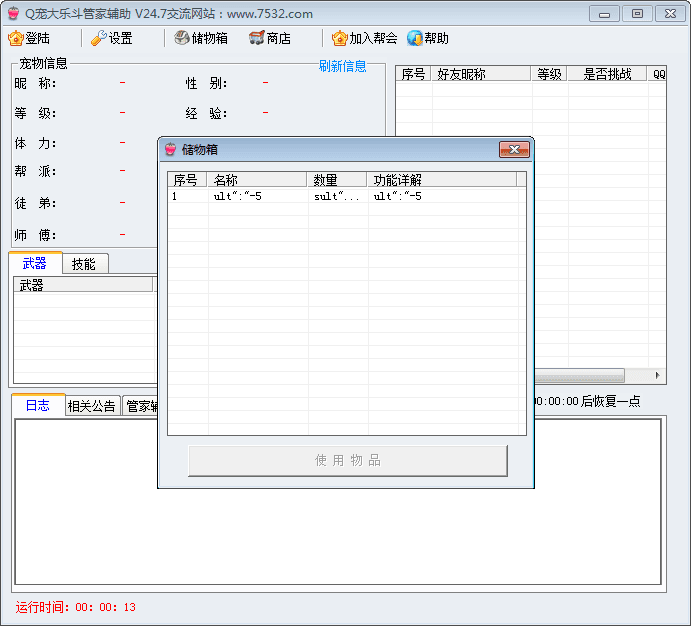Sort by 数量 quantity column header
Screen dimensions: 691x626
point(336,180)
